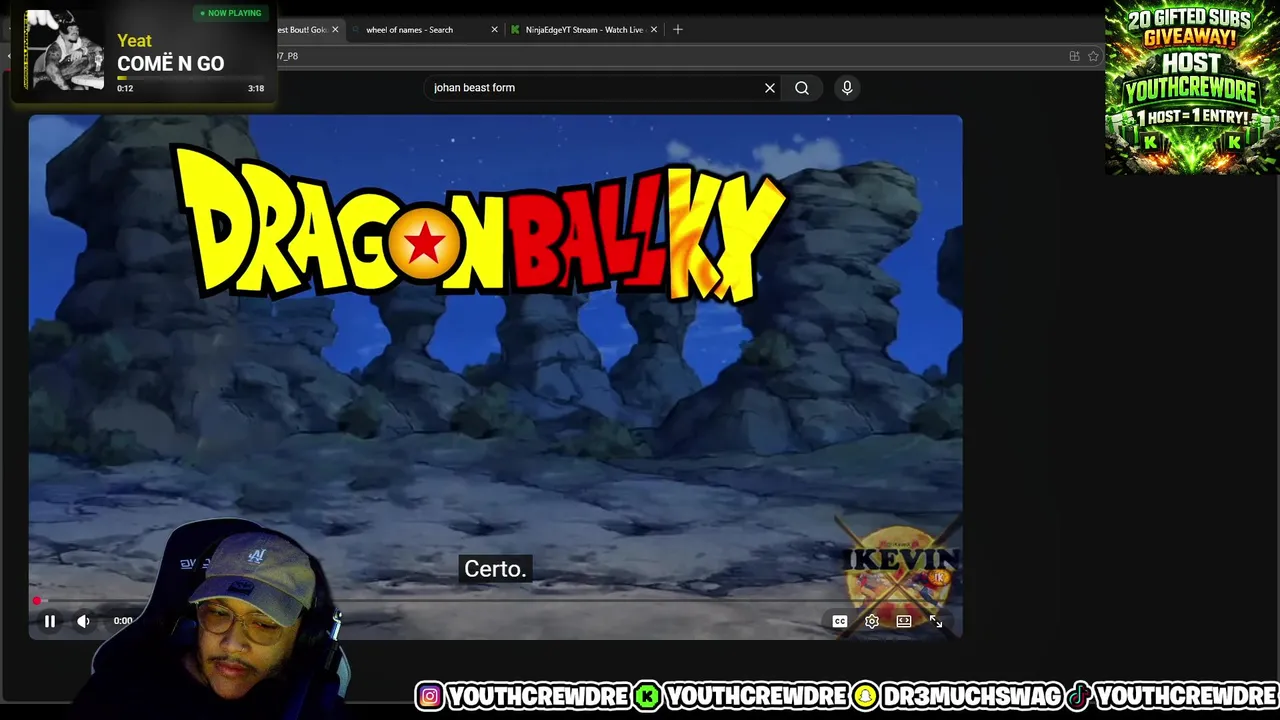
Task: Open video settings gear menu
Action: pos(872,621)
